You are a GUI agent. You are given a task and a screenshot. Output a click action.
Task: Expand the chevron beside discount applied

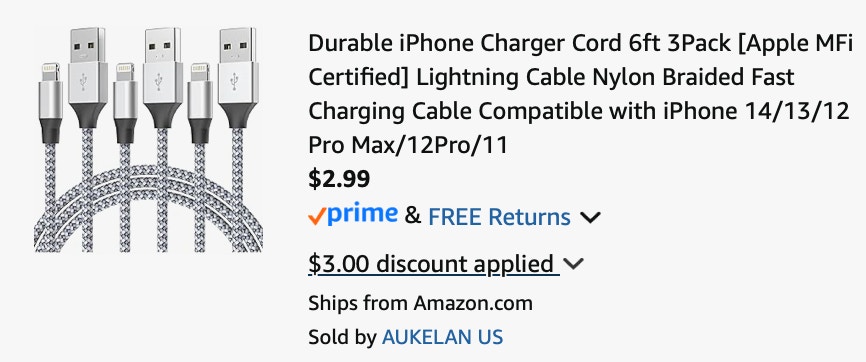pos(573,265)
